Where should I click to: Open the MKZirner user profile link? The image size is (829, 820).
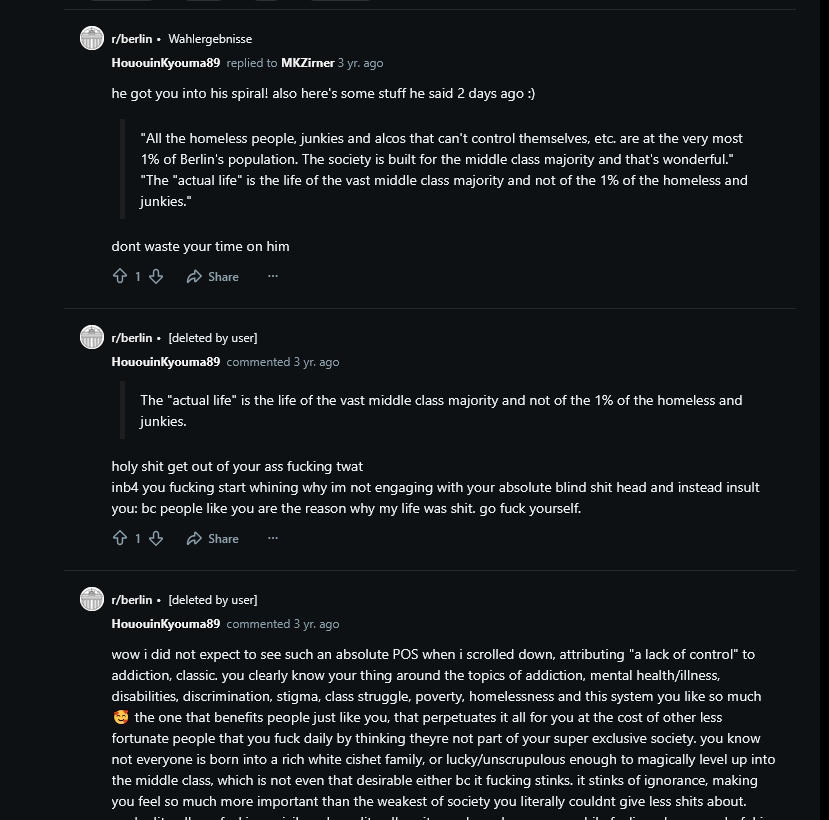[308, 63]
